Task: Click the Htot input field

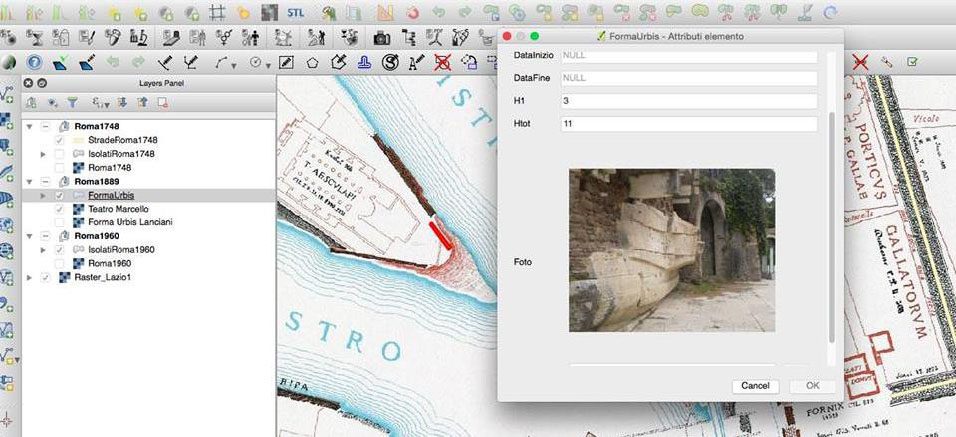Action: coord(689,123)
